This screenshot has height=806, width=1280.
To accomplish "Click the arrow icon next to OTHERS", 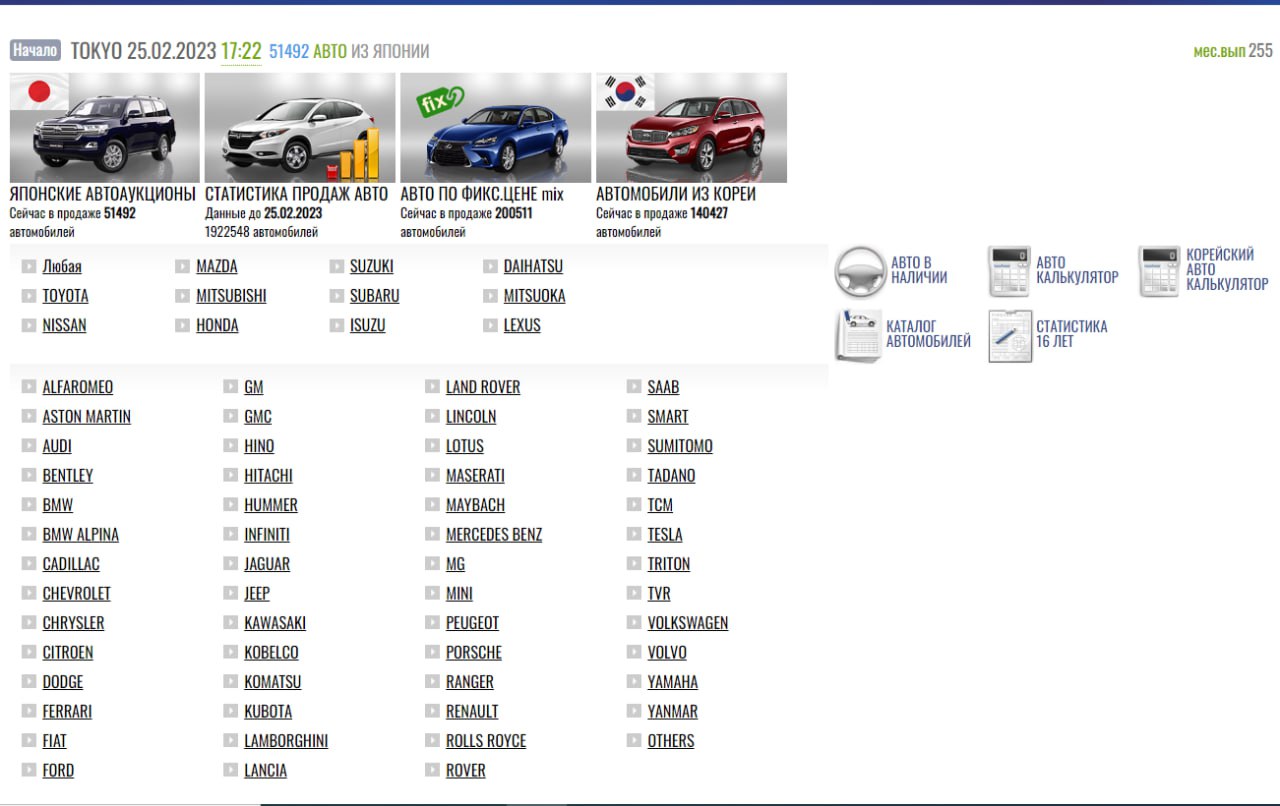I will tap(634, 741).
